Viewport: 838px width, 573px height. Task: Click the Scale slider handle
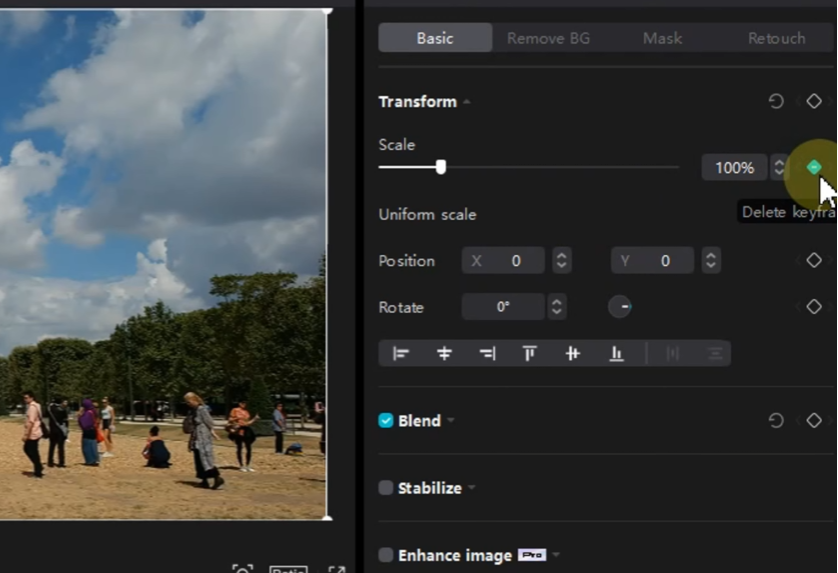click(441, 167)
